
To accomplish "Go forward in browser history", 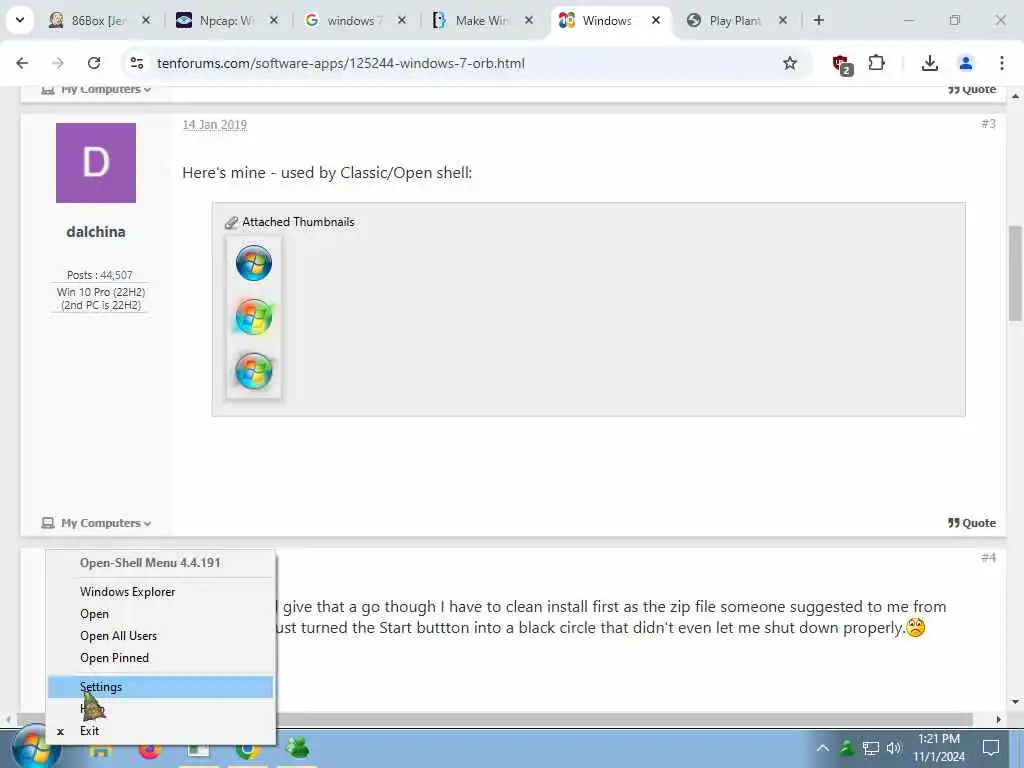I will click(x=58, y=63).
